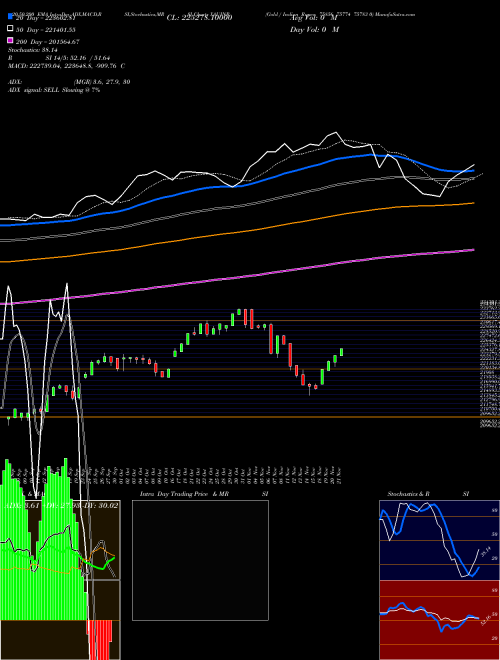Viewport: 500px width, 660px height.
Task: Click the 'CL: 225278.10000' closing value
Action: click(x=199, y=17)
